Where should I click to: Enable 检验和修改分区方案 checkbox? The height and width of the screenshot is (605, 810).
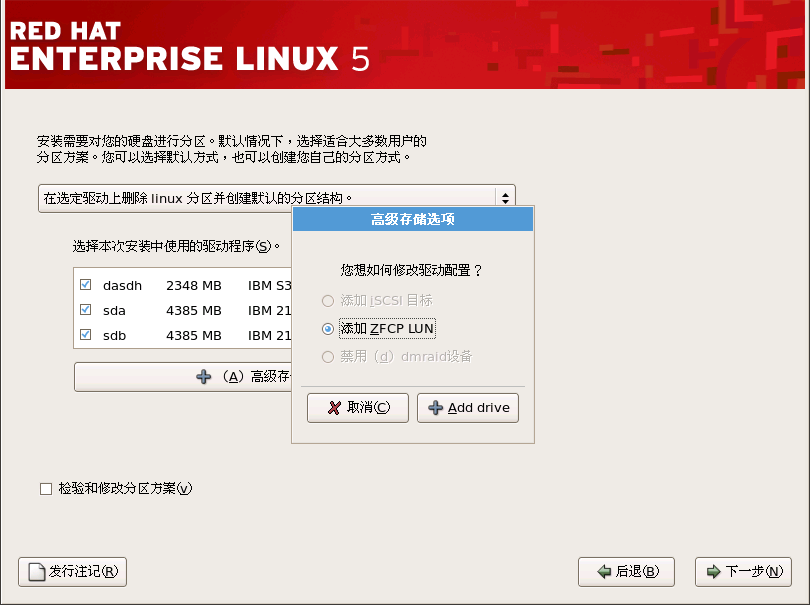[46, 489]
